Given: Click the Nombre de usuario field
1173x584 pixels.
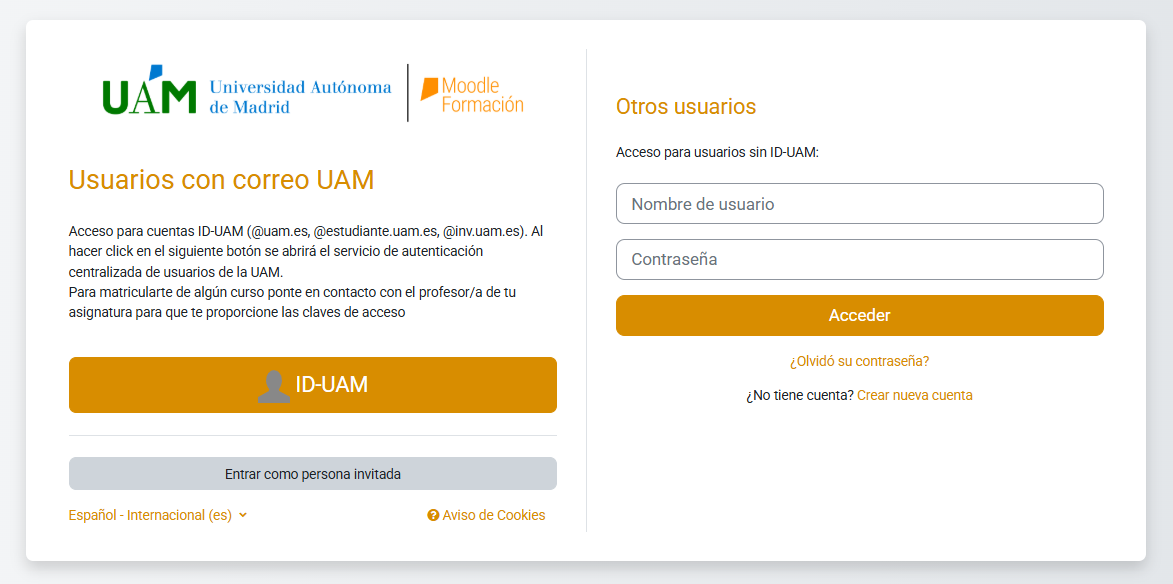Looking at the screenshot, I should 859,203.
